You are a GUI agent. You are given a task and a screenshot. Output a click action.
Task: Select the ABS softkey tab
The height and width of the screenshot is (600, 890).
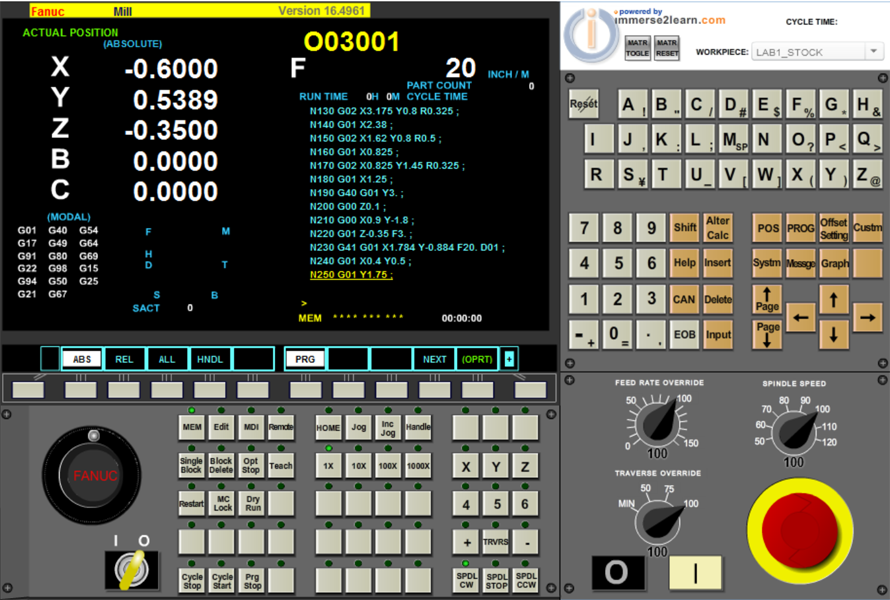point(82,359)
